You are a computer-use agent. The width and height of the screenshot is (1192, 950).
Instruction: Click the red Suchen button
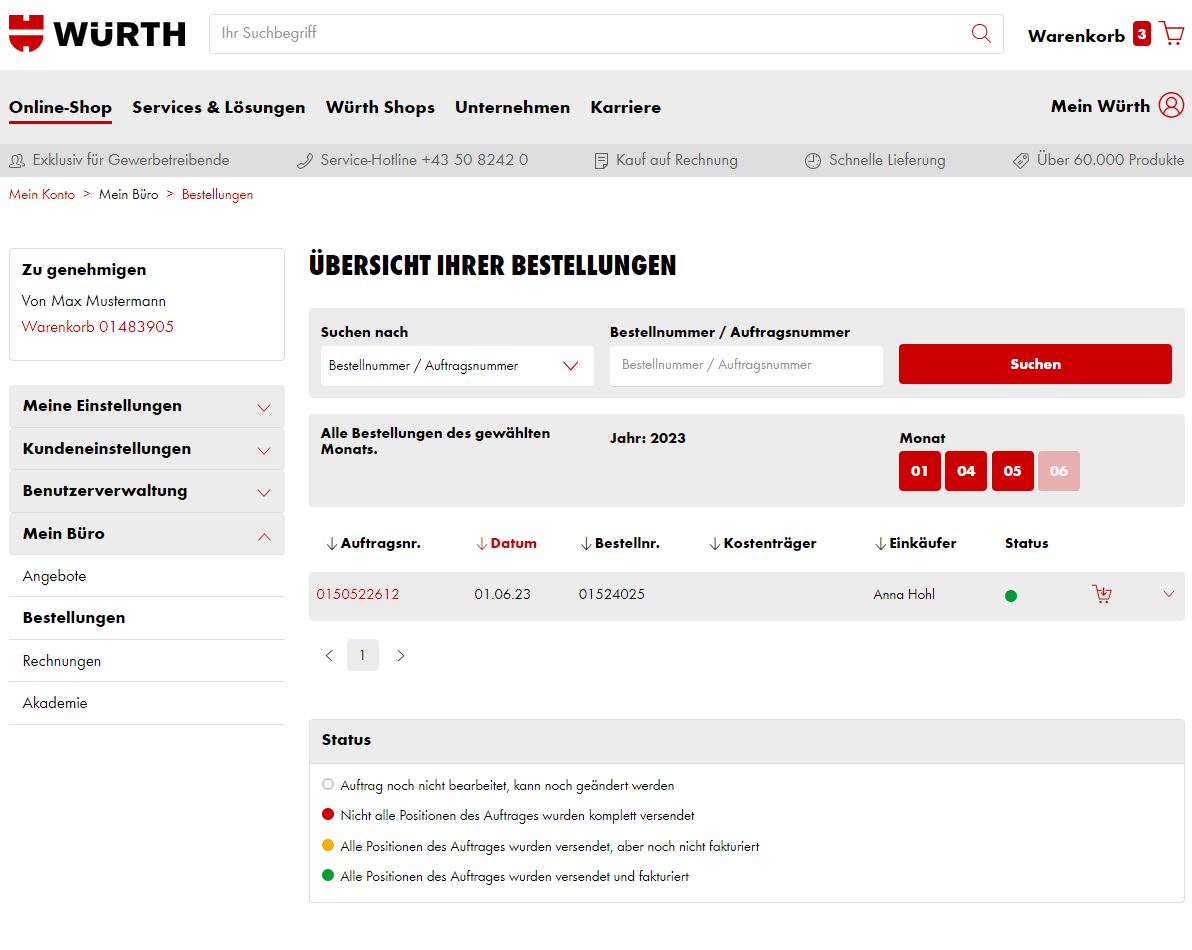1035,364
